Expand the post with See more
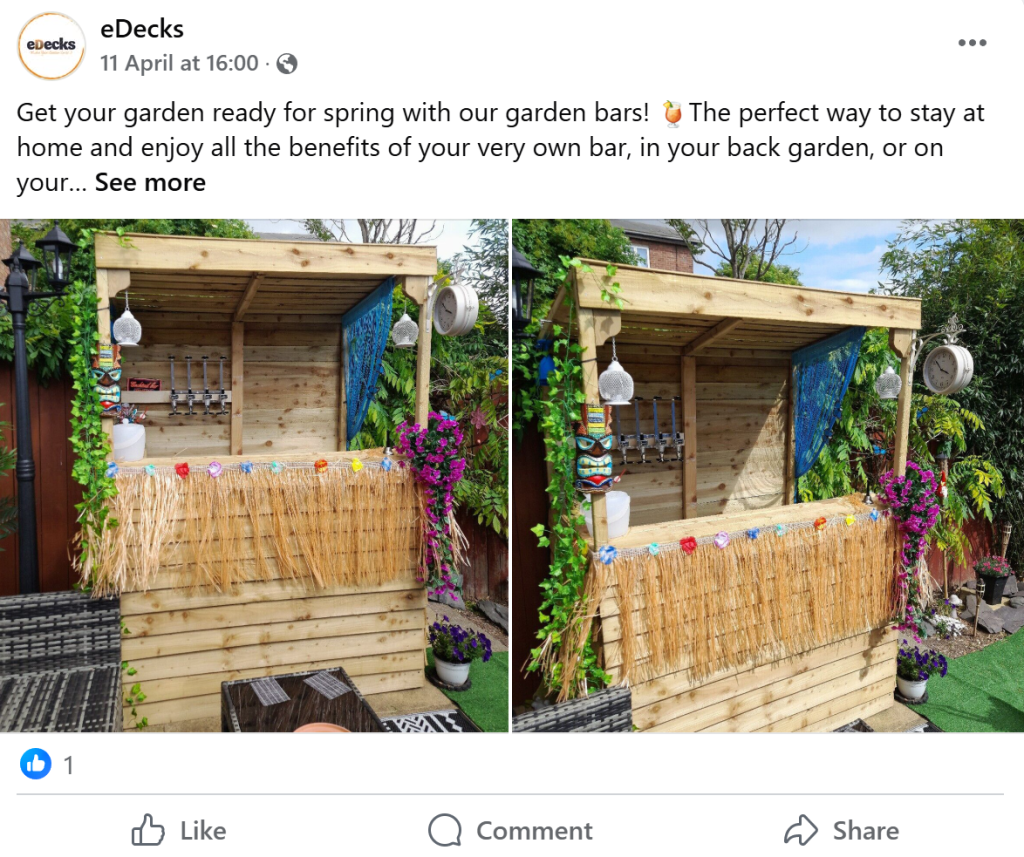This screenshot has height=857, width=1024. pos(150,183)
